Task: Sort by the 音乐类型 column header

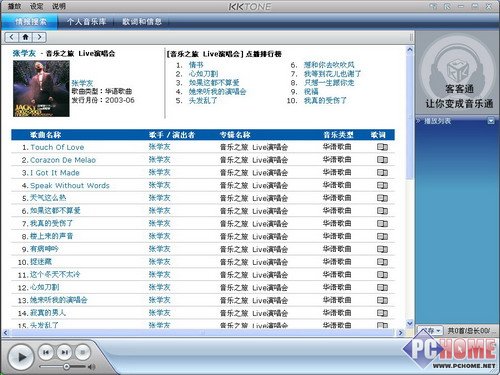Action: [x=338, y=135]
